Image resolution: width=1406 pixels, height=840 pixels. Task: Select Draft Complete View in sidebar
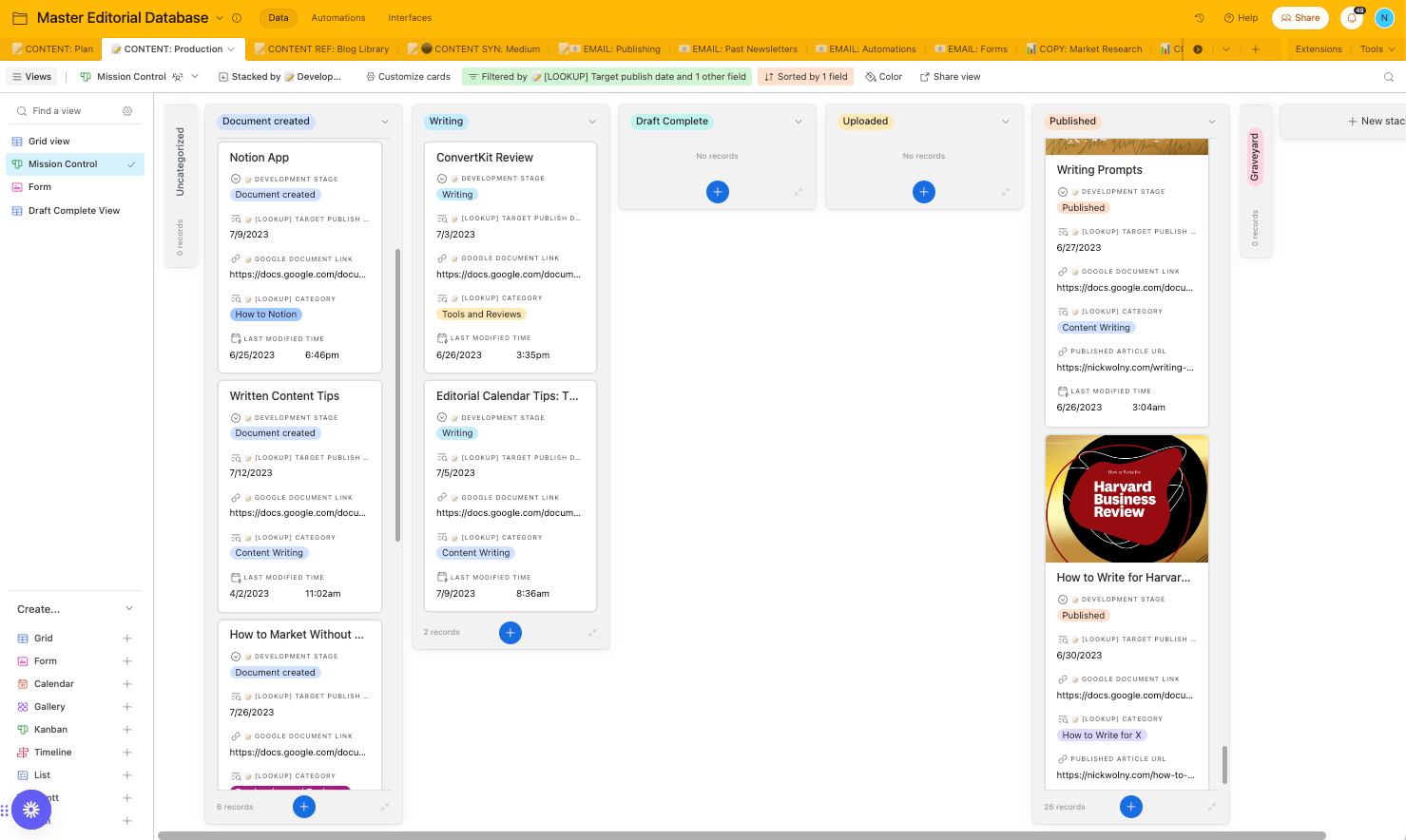click(x=75, y=211)
